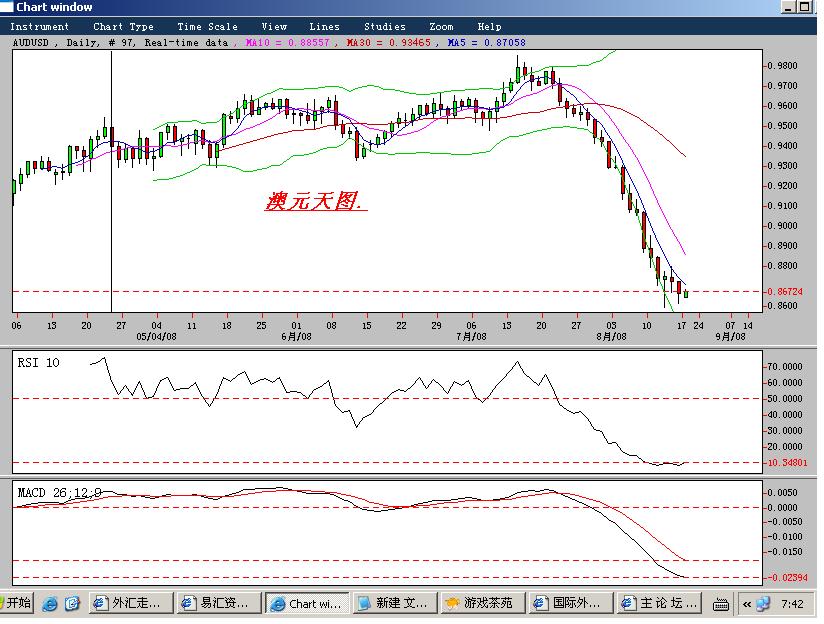Click the 05/04/08 date axis label
The image size is (824, 624).
pyautogui.click(x=156, y=336)
